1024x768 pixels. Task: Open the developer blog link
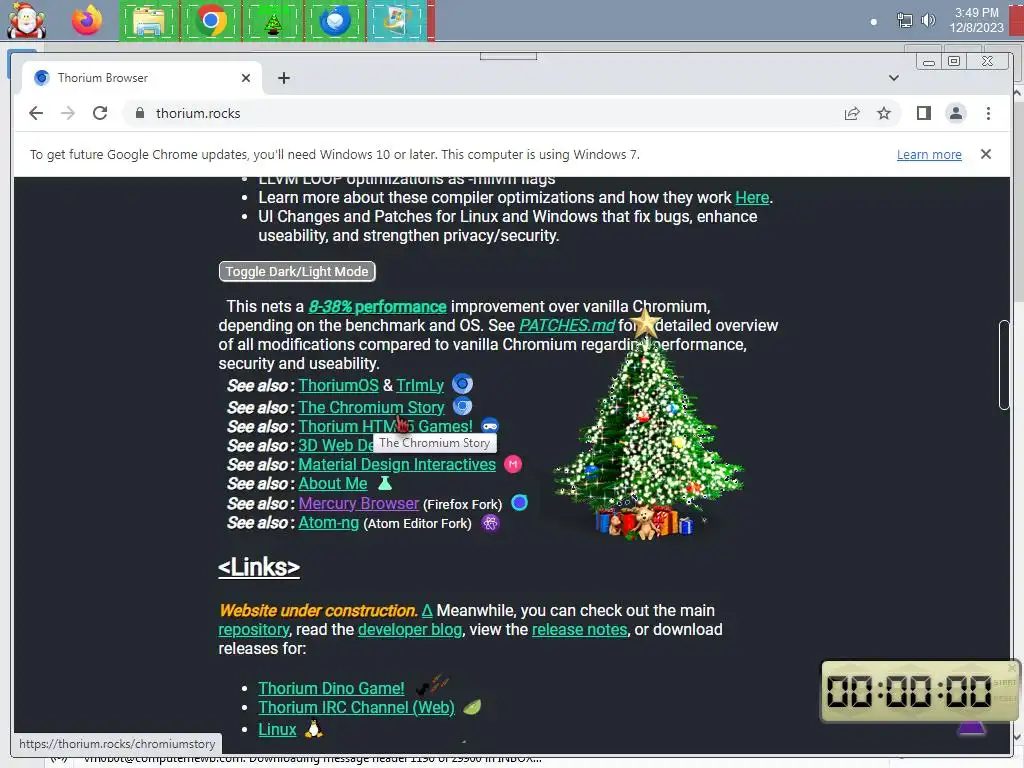(409, 630)
